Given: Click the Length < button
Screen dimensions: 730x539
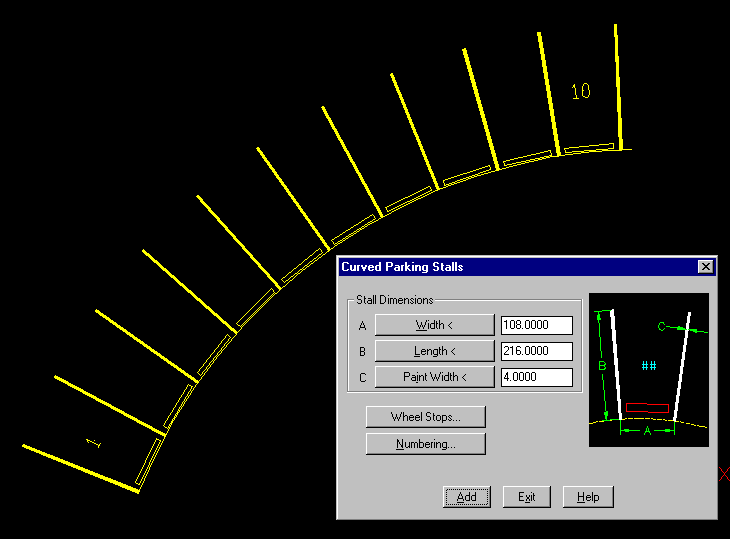Looking at the screenshot, I should 434,351.
